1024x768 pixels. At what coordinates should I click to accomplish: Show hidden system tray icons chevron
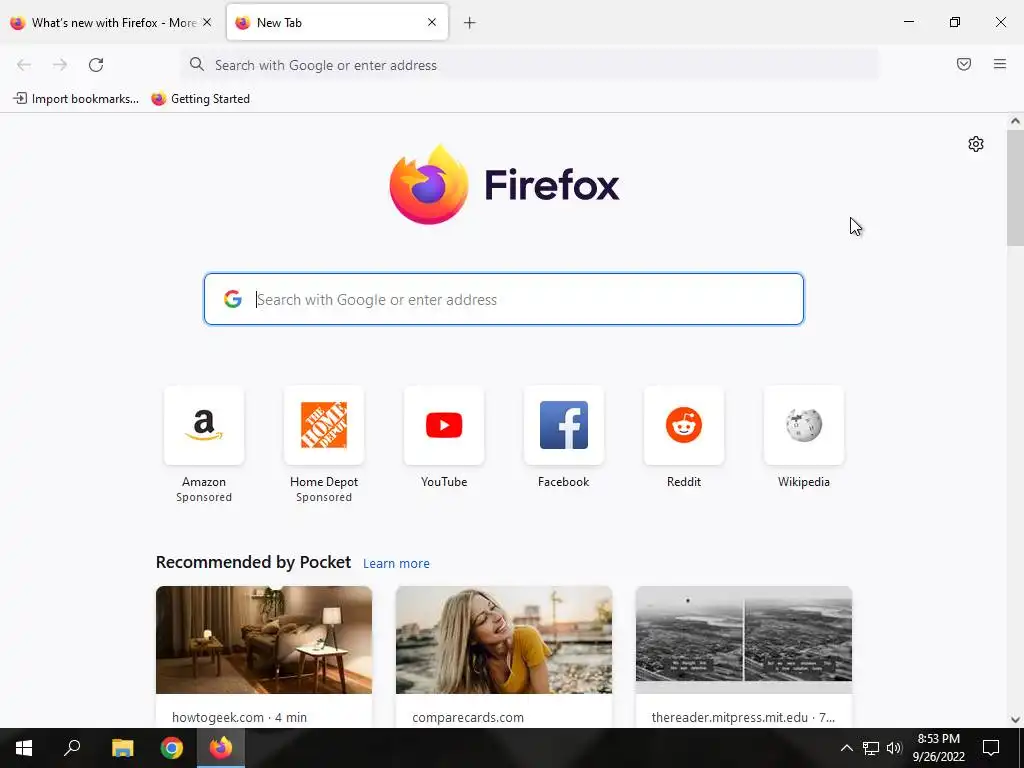coord(846,748)
